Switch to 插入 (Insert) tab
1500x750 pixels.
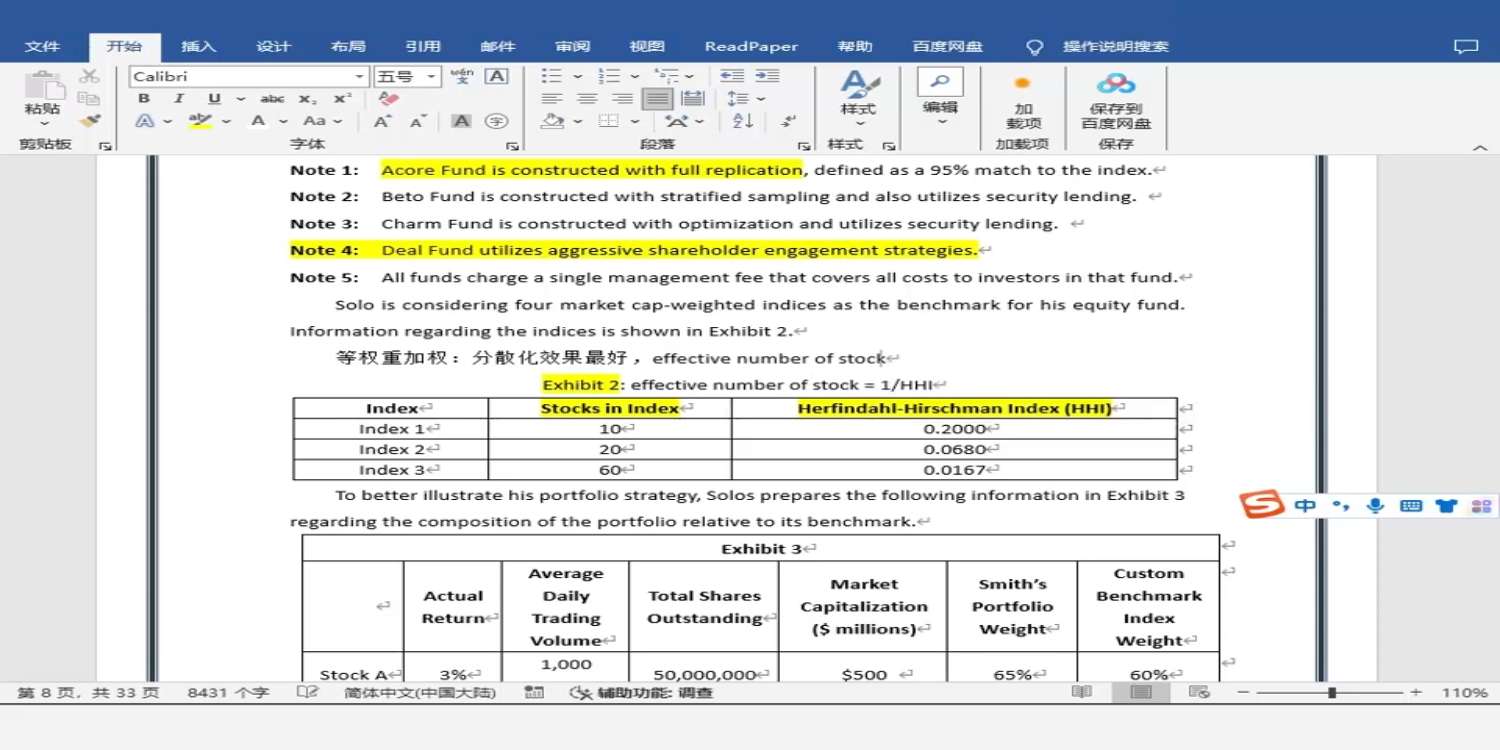(198, 47)
